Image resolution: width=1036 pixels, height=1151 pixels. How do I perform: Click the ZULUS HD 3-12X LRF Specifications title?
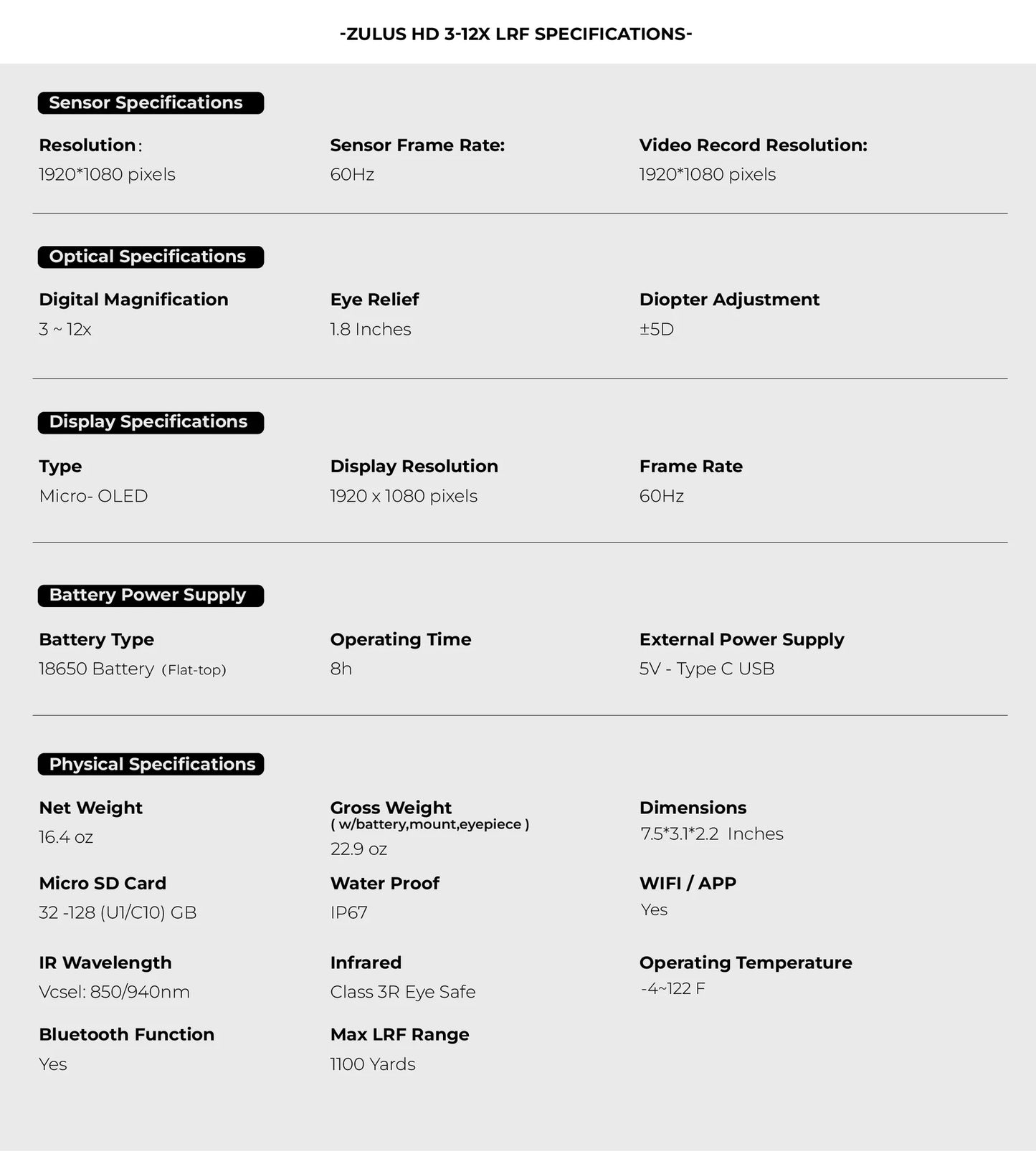[x=515, y=34]
